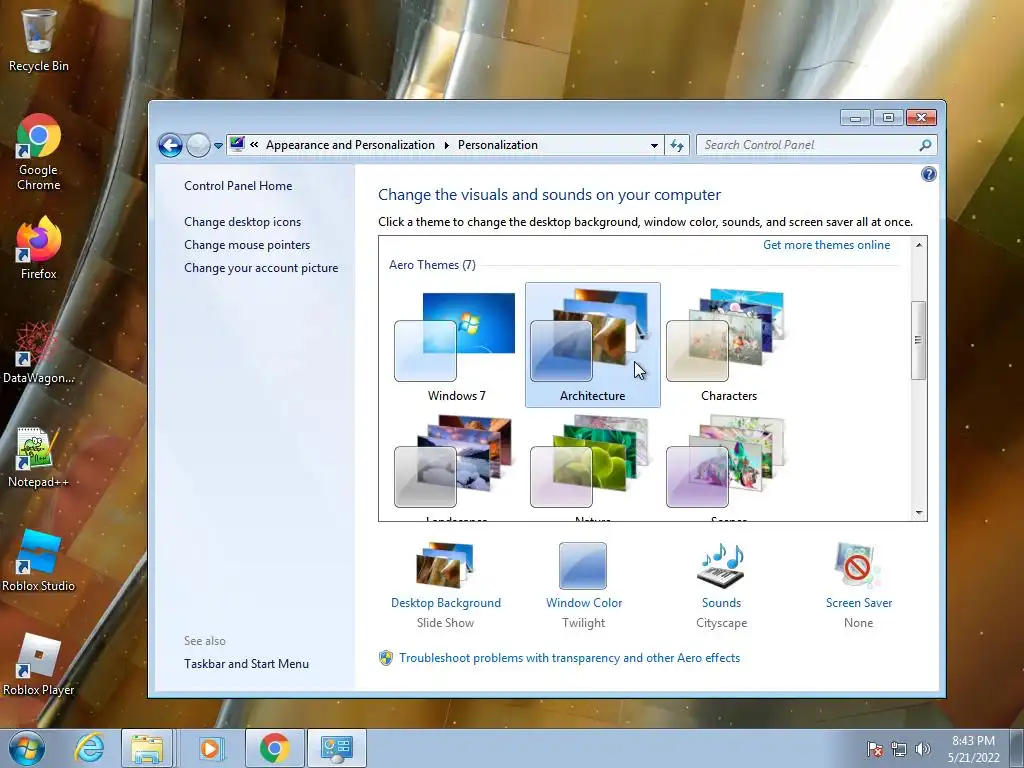Image resolution: width=1024 pixels, height=768 pixels.
Task: Open Troubleshoot problems with transparency link
Action: tap(569, 658)
